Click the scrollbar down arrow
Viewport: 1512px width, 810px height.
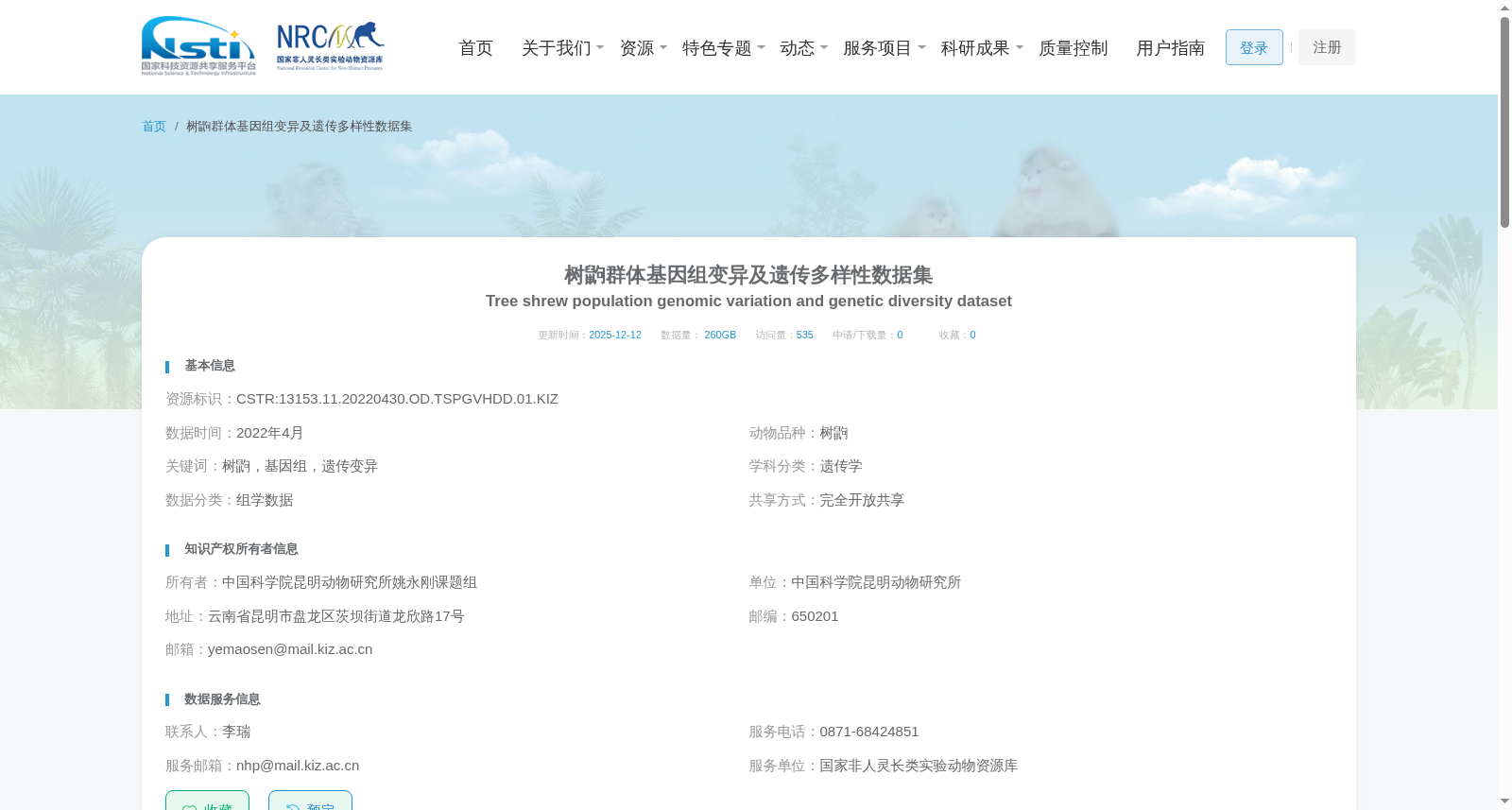[1504, 801]
